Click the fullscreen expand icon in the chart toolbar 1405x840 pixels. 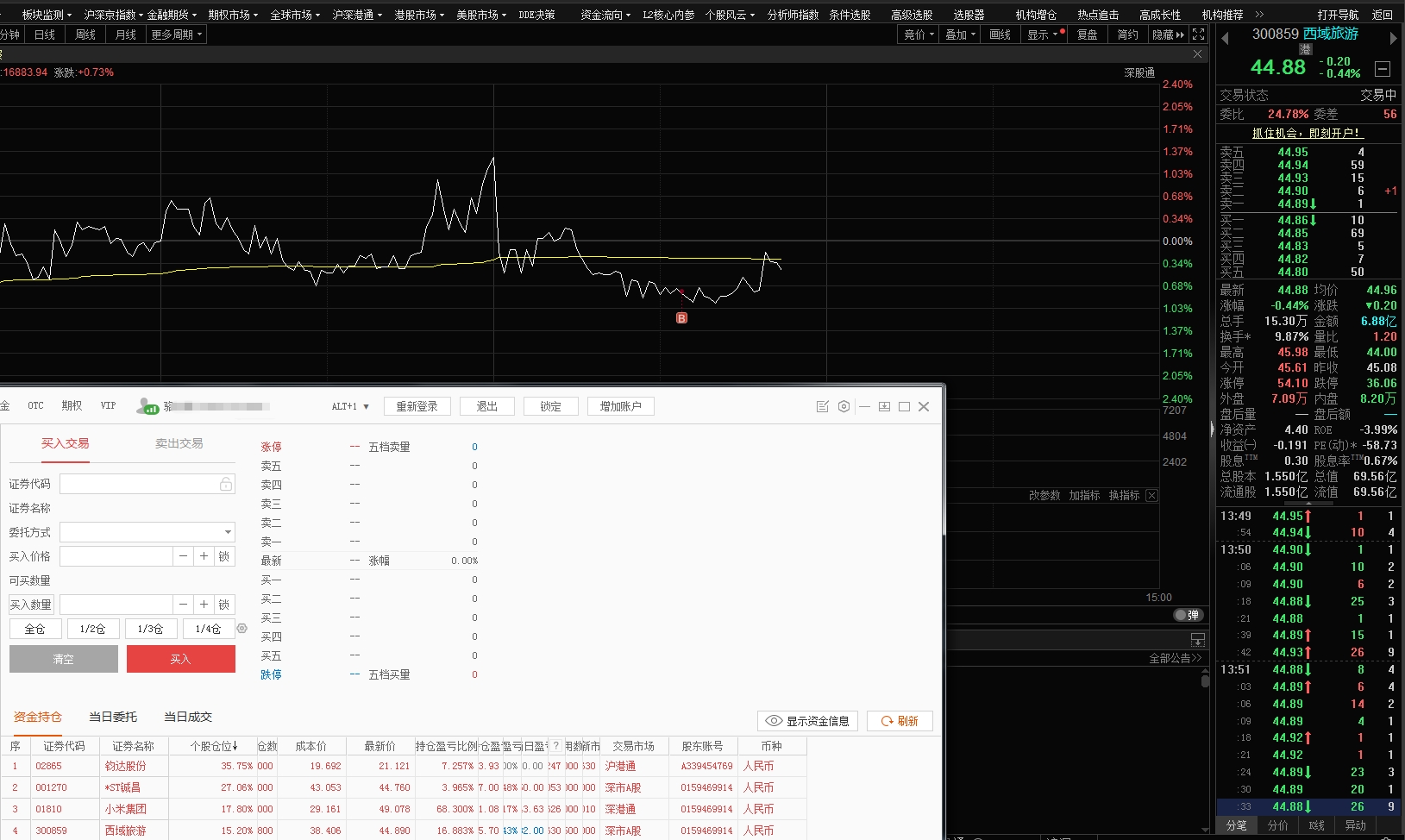tap(1199, 34)
